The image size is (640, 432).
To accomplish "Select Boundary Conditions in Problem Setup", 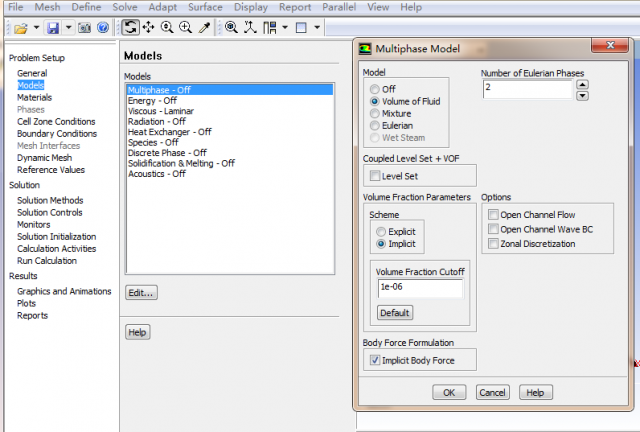I will (57, 133).
